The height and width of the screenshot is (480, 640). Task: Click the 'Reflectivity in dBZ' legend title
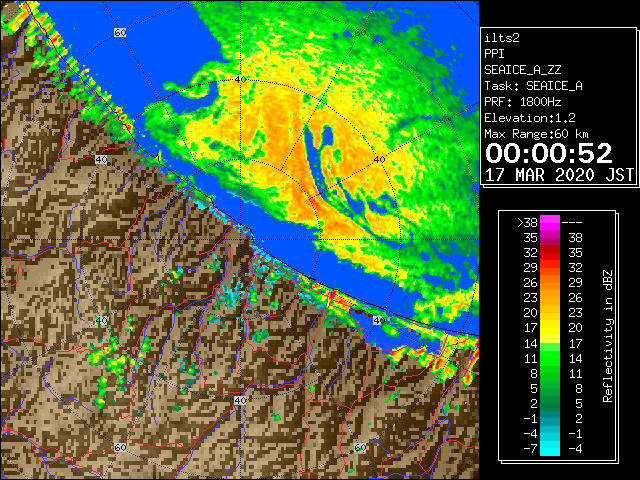(x=608, y=336)
